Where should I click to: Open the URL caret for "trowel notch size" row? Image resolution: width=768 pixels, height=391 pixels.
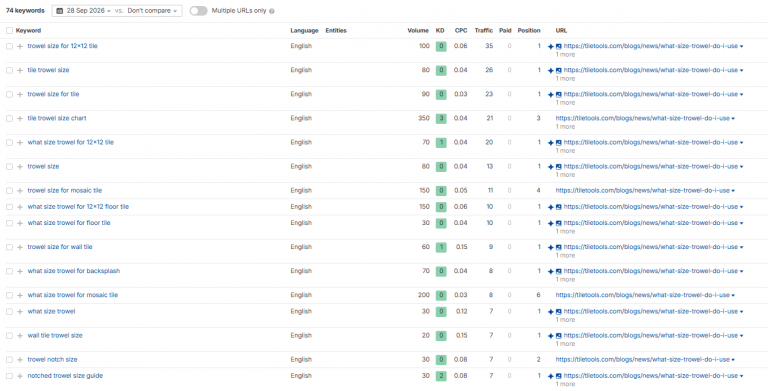(733, 360)
